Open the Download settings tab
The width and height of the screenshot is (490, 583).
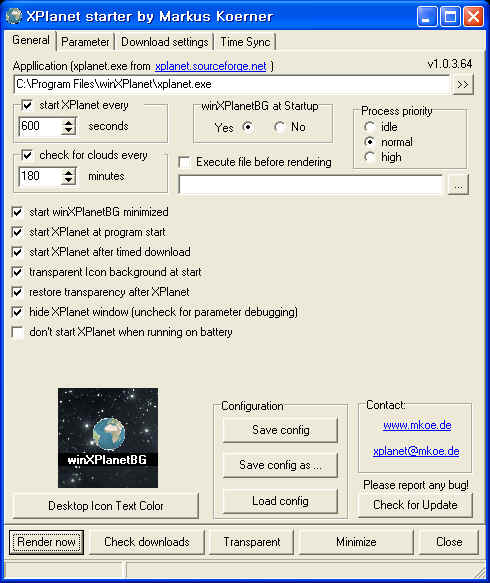(164, 42)
